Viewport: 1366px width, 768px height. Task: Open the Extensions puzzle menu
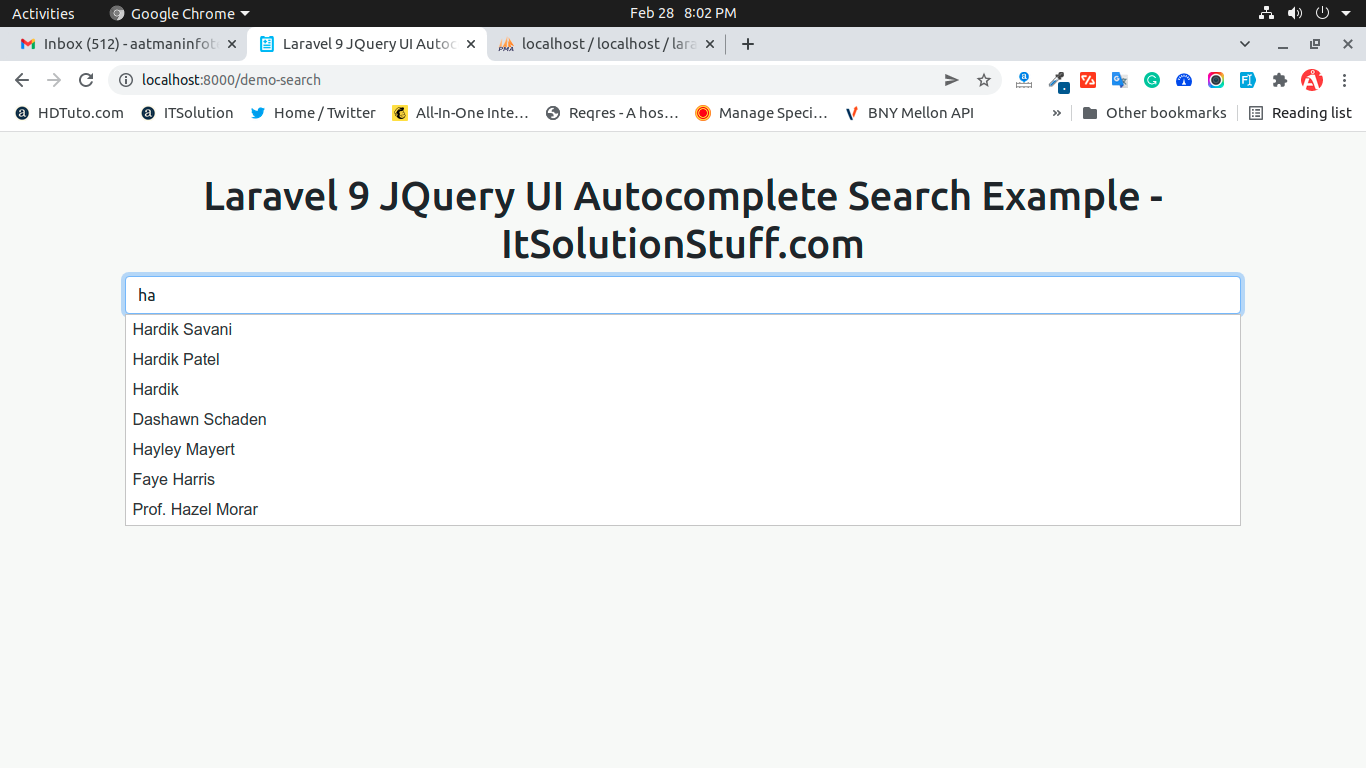1280,80
